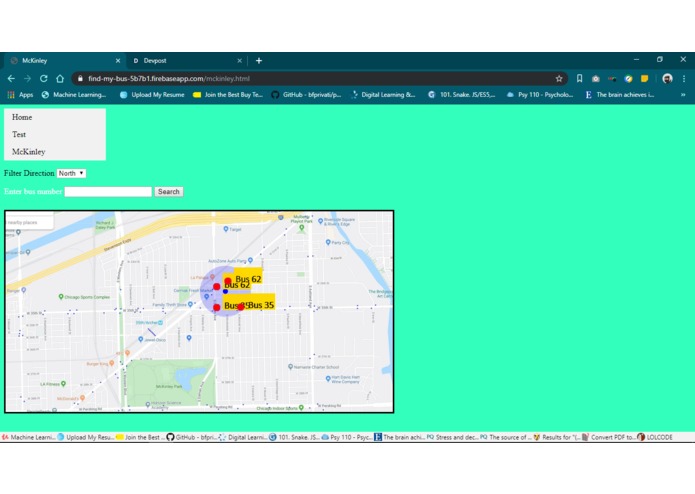This screenshot has height=494, width=695.
Task: Close the Devpost tab
Action: (x=239, y=61)
